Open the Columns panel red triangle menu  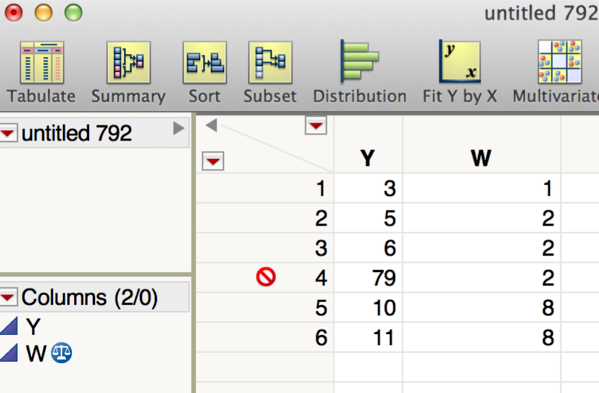coord(8,297)
